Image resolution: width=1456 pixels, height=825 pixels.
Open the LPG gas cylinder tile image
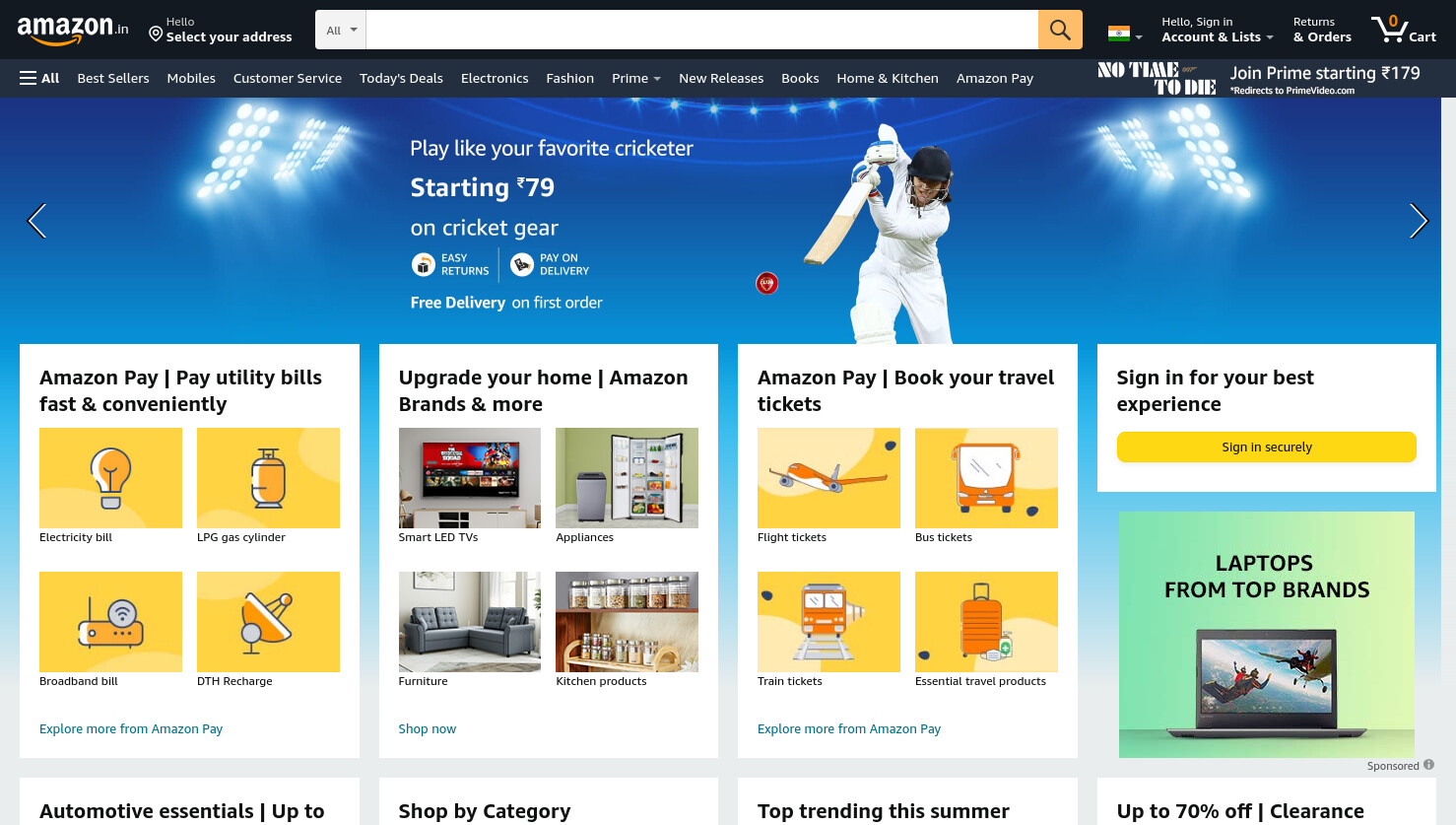[268, 478]
